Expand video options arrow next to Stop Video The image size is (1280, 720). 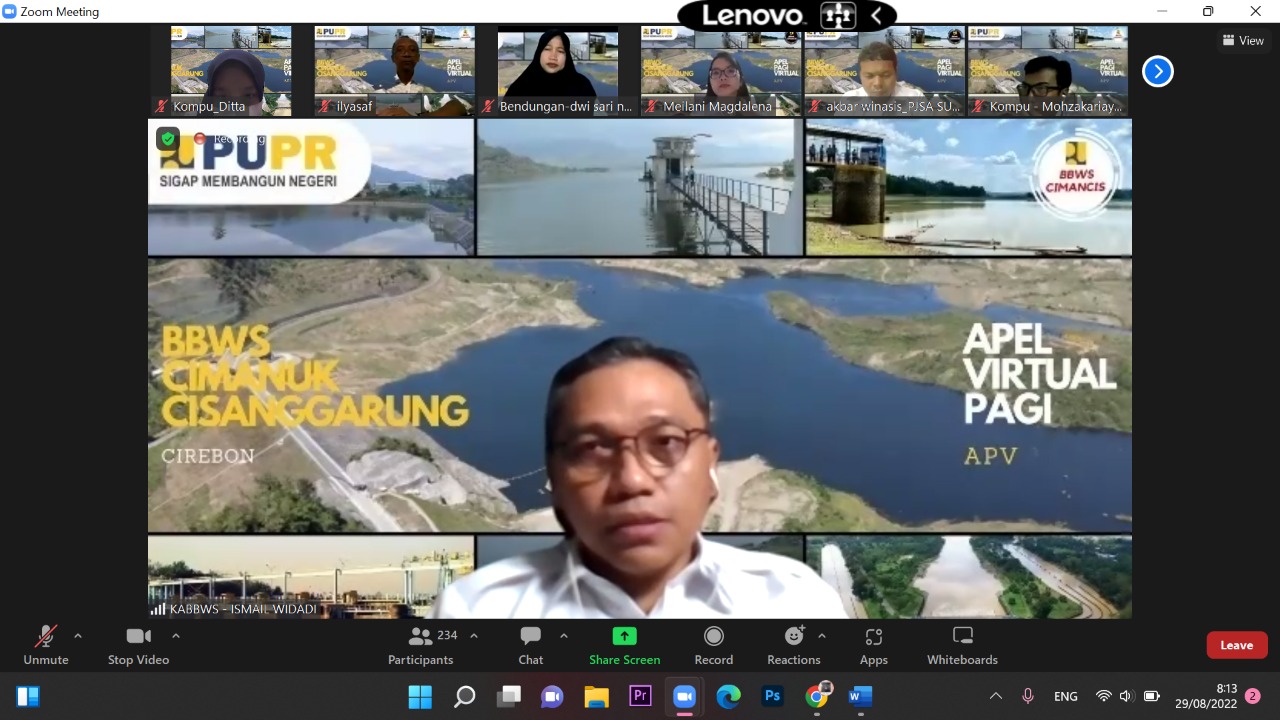(176, 636)
